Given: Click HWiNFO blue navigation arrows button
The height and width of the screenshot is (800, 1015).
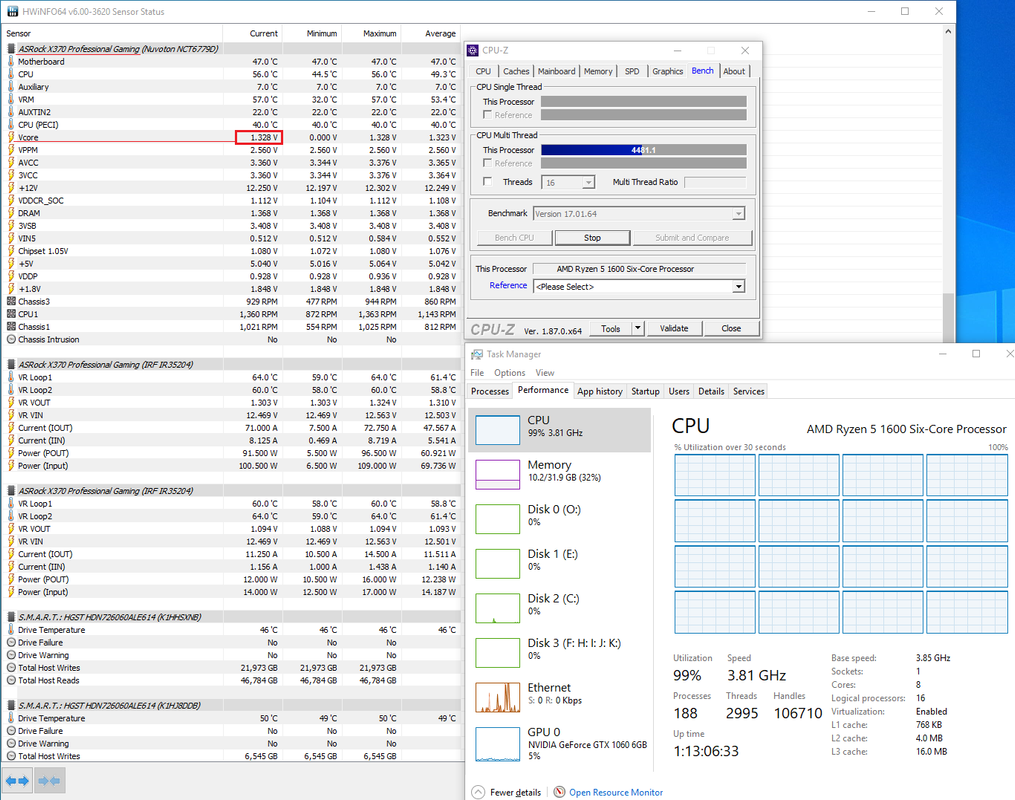Looking at the screenshot, I should click(17, 781).
